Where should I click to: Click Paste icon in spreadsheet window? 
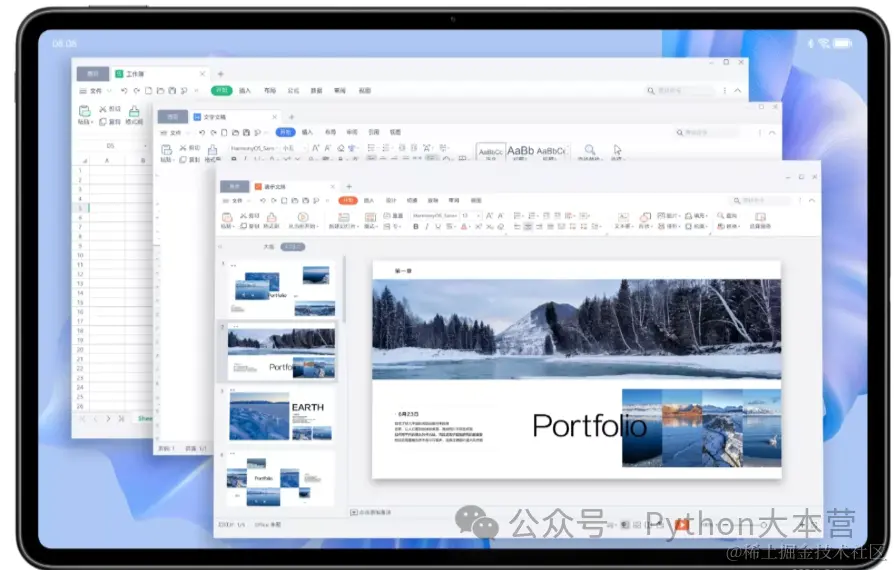point(84,111)
